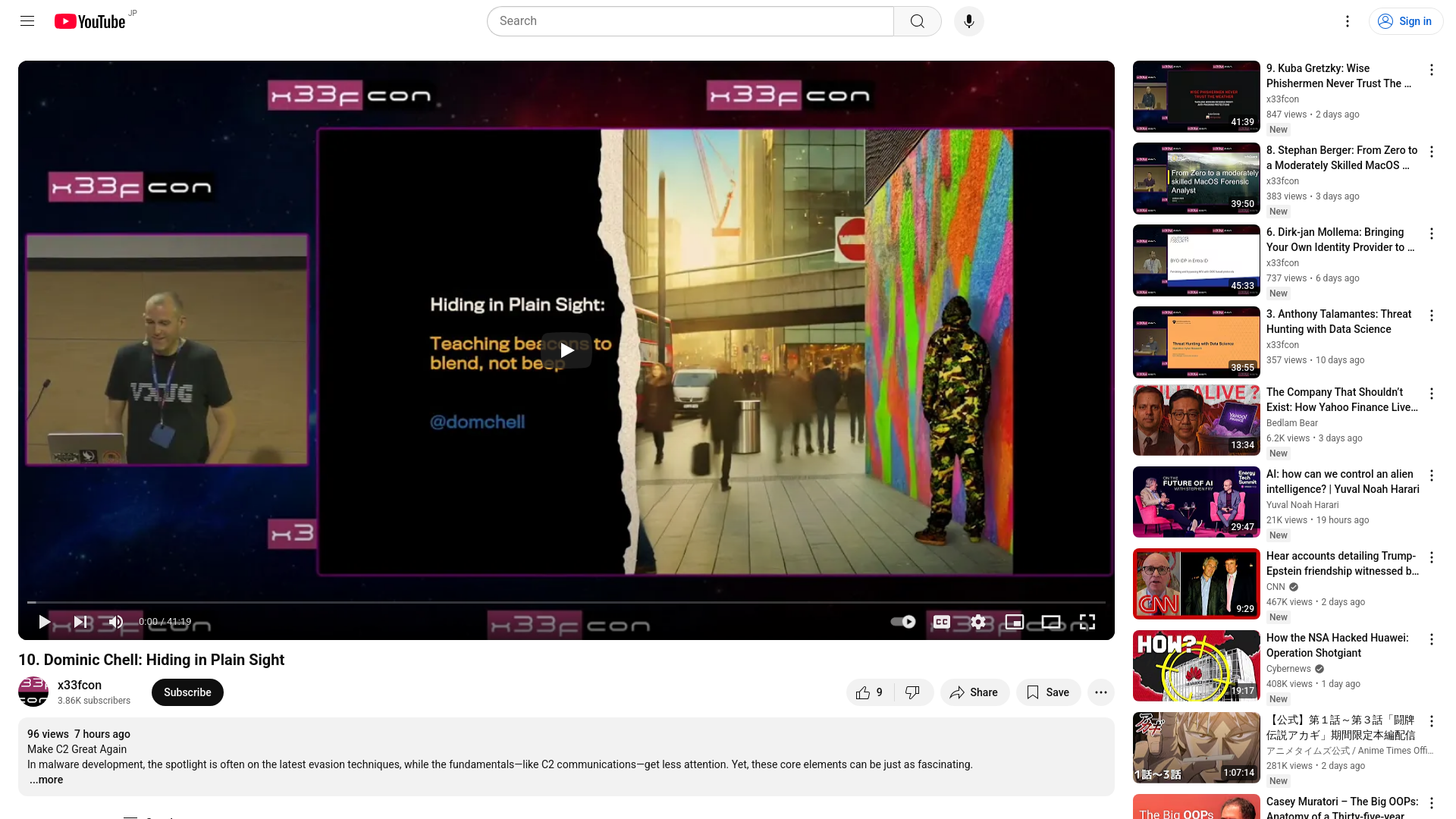Open Yahoo Finance Bedlam Bear thumbnail
Screen dimensions: 1456x819
1196,420
